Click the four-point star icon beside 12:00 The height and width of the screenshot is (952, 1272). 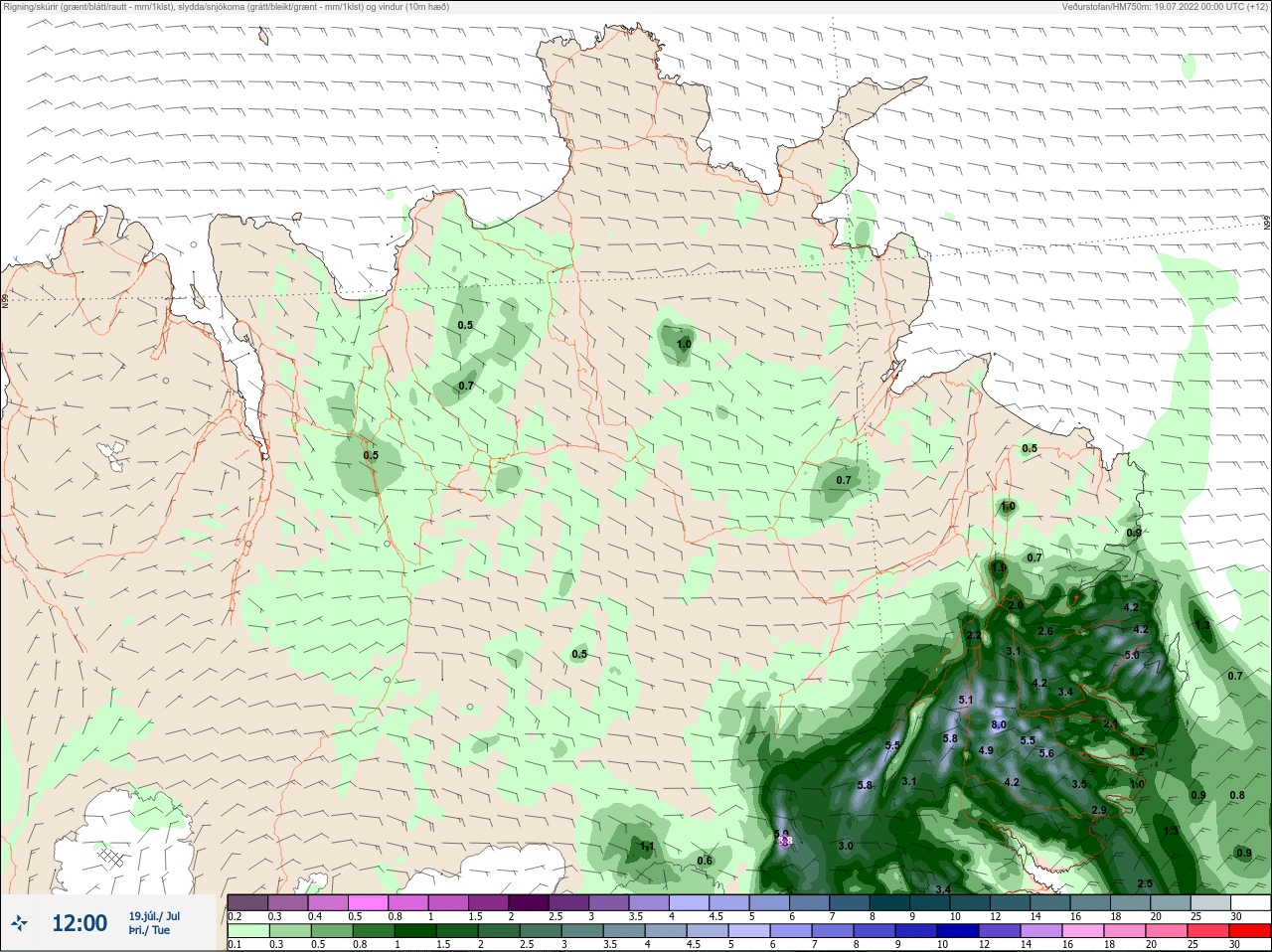pos(19,923)
